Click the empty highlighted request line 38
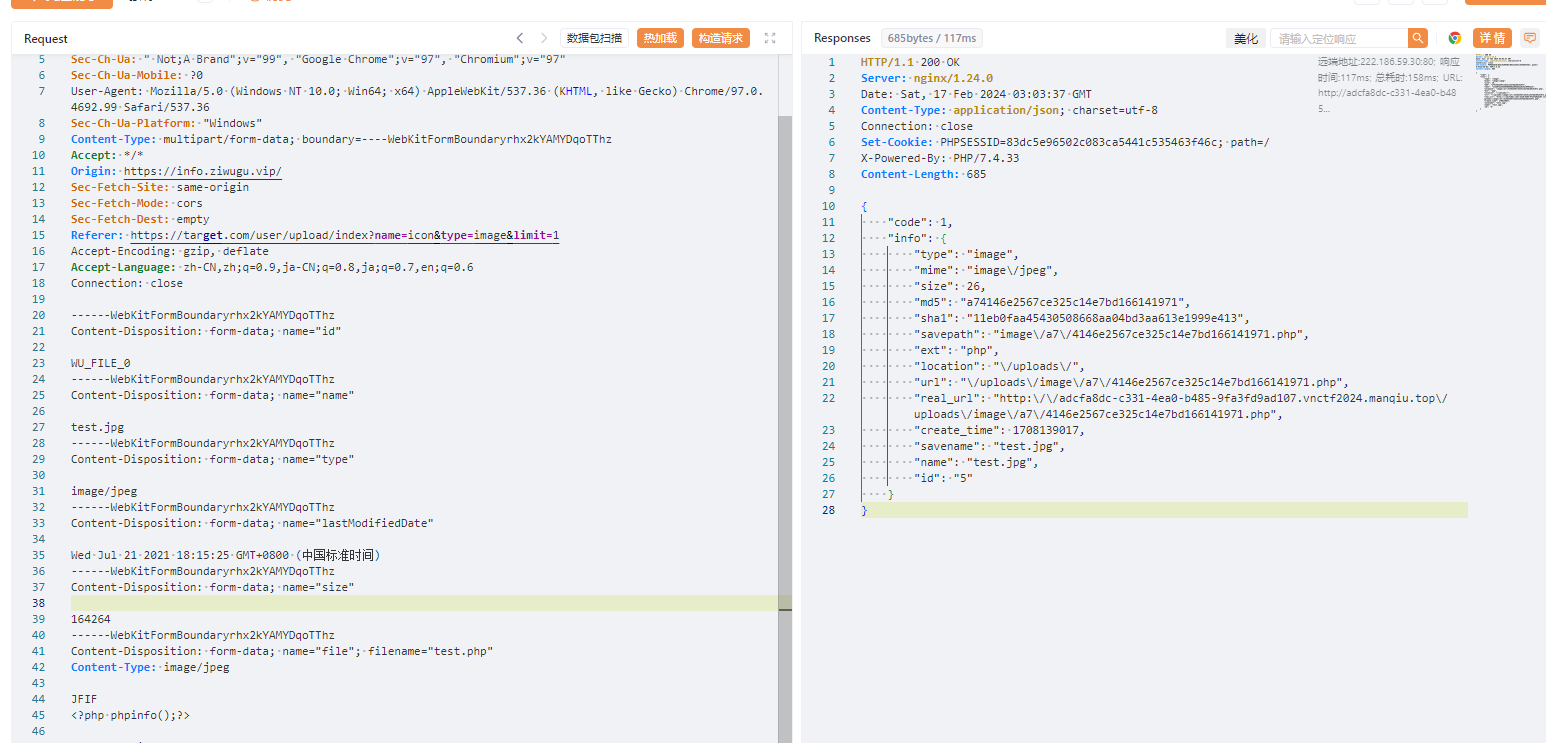 click(424, 603)
